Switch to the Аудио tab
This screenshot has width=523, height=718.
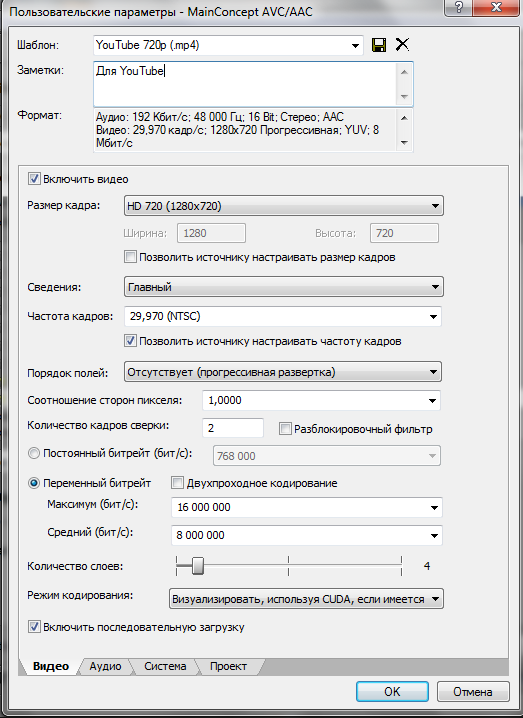click(x=105, y=666)
